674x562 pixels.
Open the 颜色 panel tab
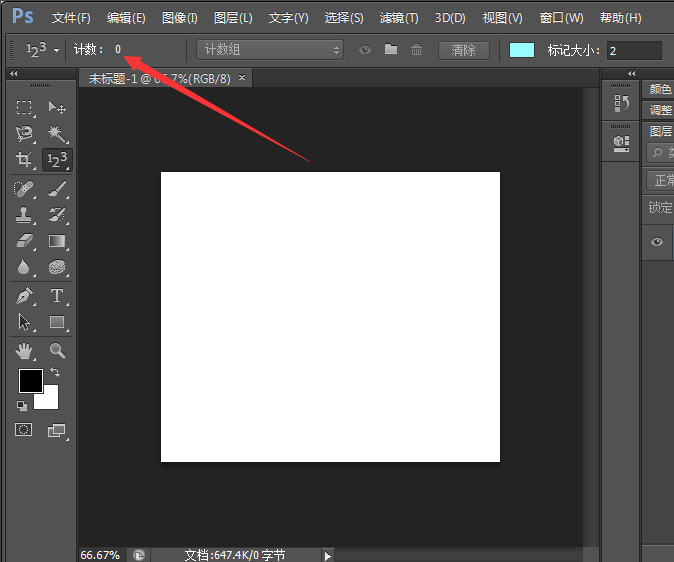pos(660,89)
